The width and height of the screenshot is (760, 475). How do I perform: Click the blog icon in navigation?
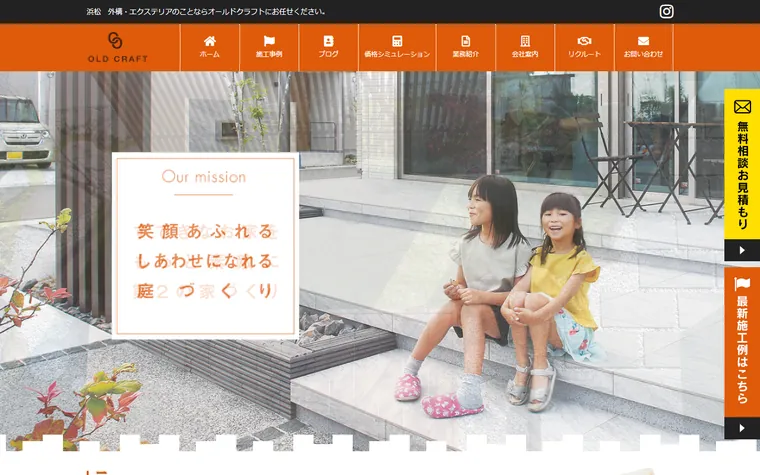point(329,41)
